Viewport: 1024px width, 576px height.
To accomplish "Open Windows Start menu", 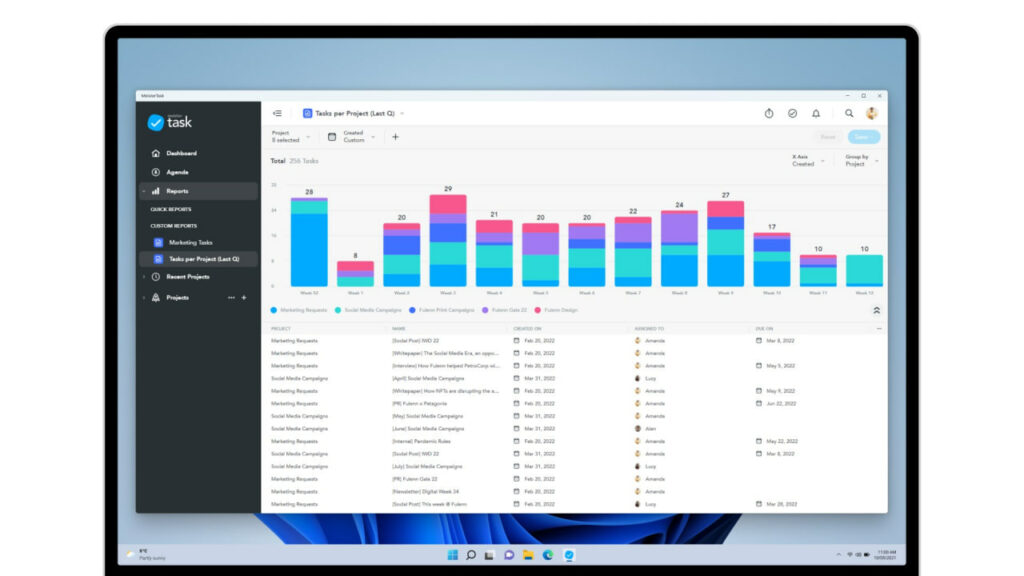I will coord(452,555).
